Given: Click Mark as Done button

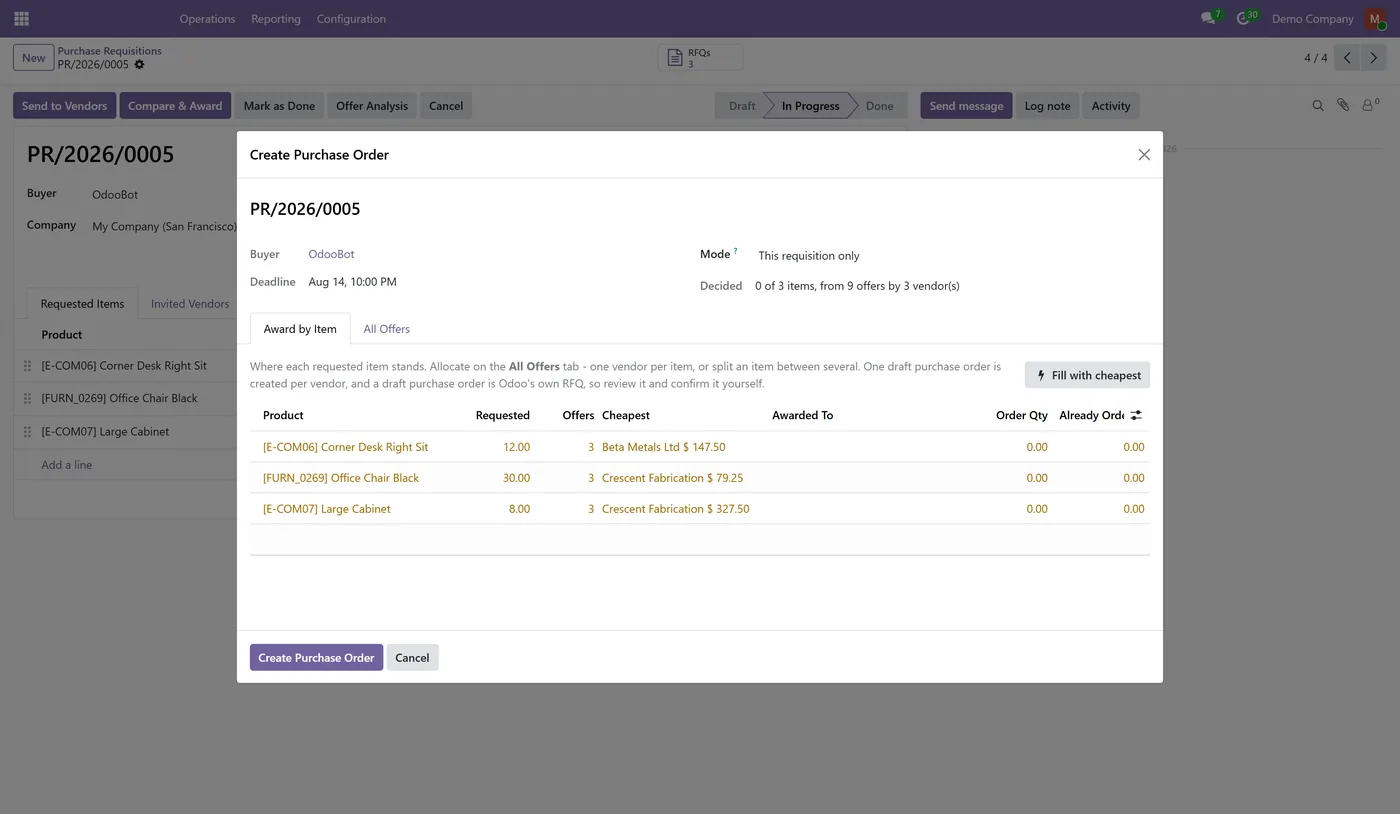Looking at the screenshot, I should click(x=279, y=105).
